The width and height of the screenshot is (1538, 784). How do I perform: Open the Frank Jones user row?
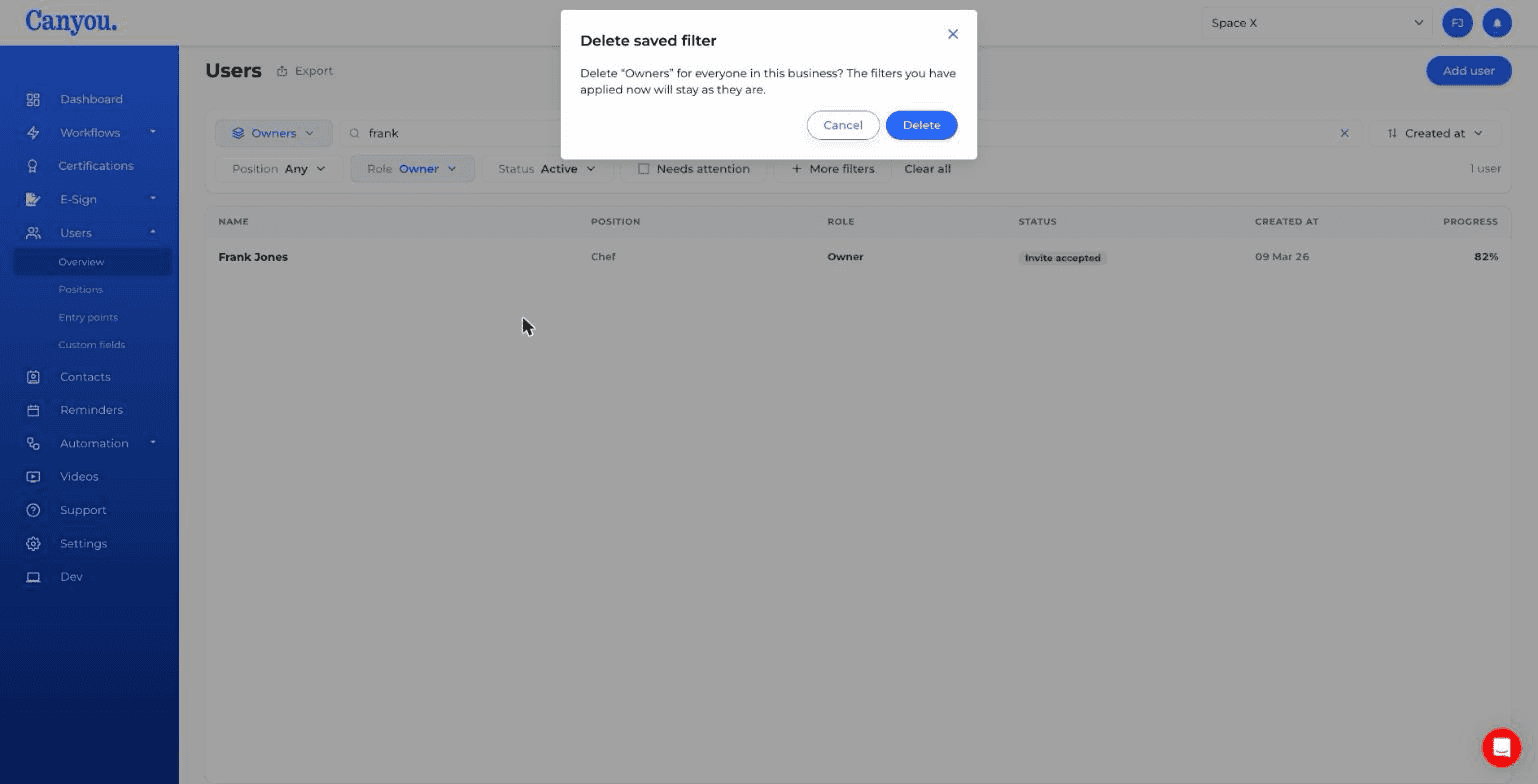click(x=858, y=257)
